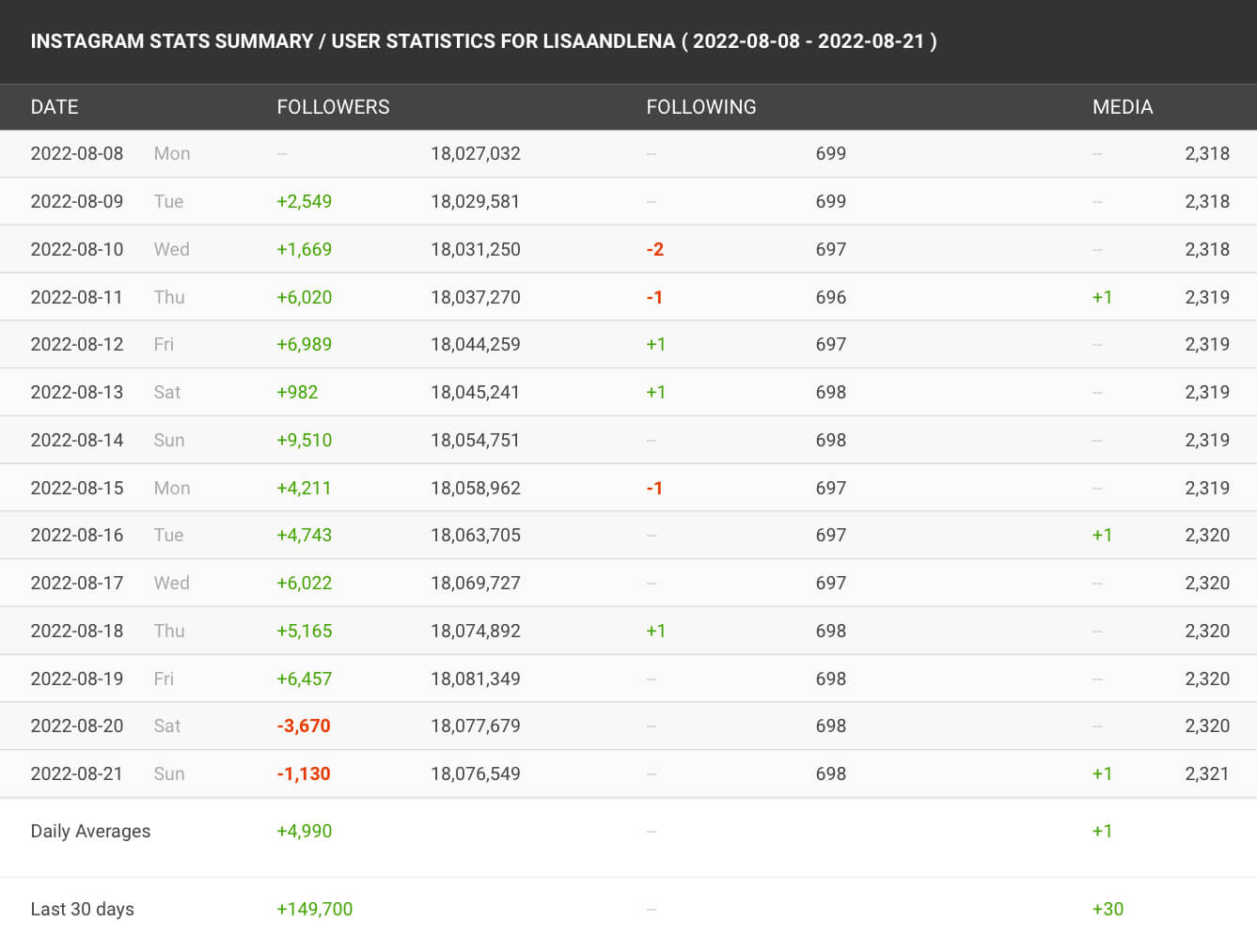Viewport: 1257px width, 952px height.
Task: Click last 30 days followers +149,700
Action: pyautogui.click(x=314, y=909)
